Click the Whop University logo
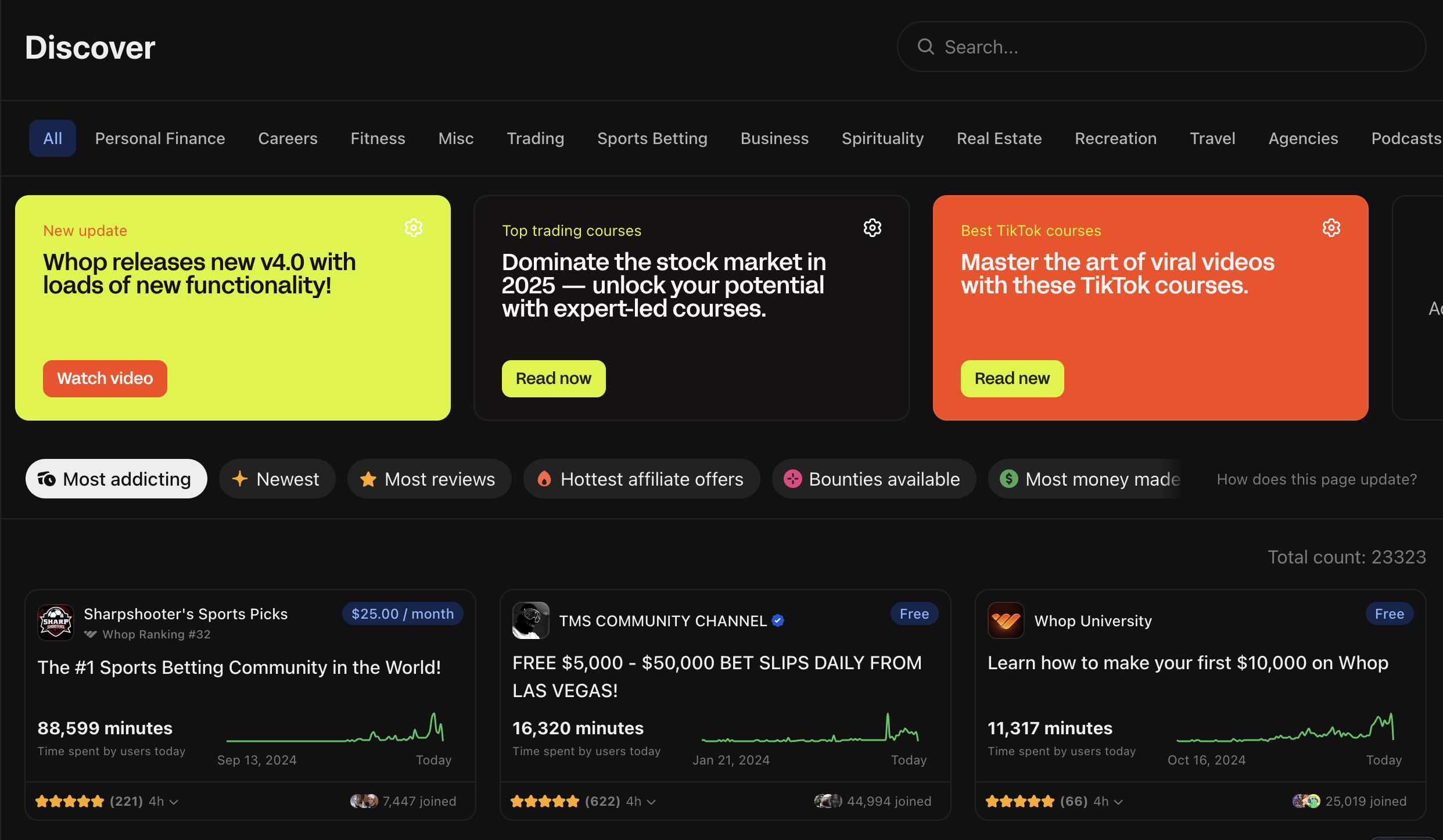1443x840 pixels. (x=1005, y=620)
